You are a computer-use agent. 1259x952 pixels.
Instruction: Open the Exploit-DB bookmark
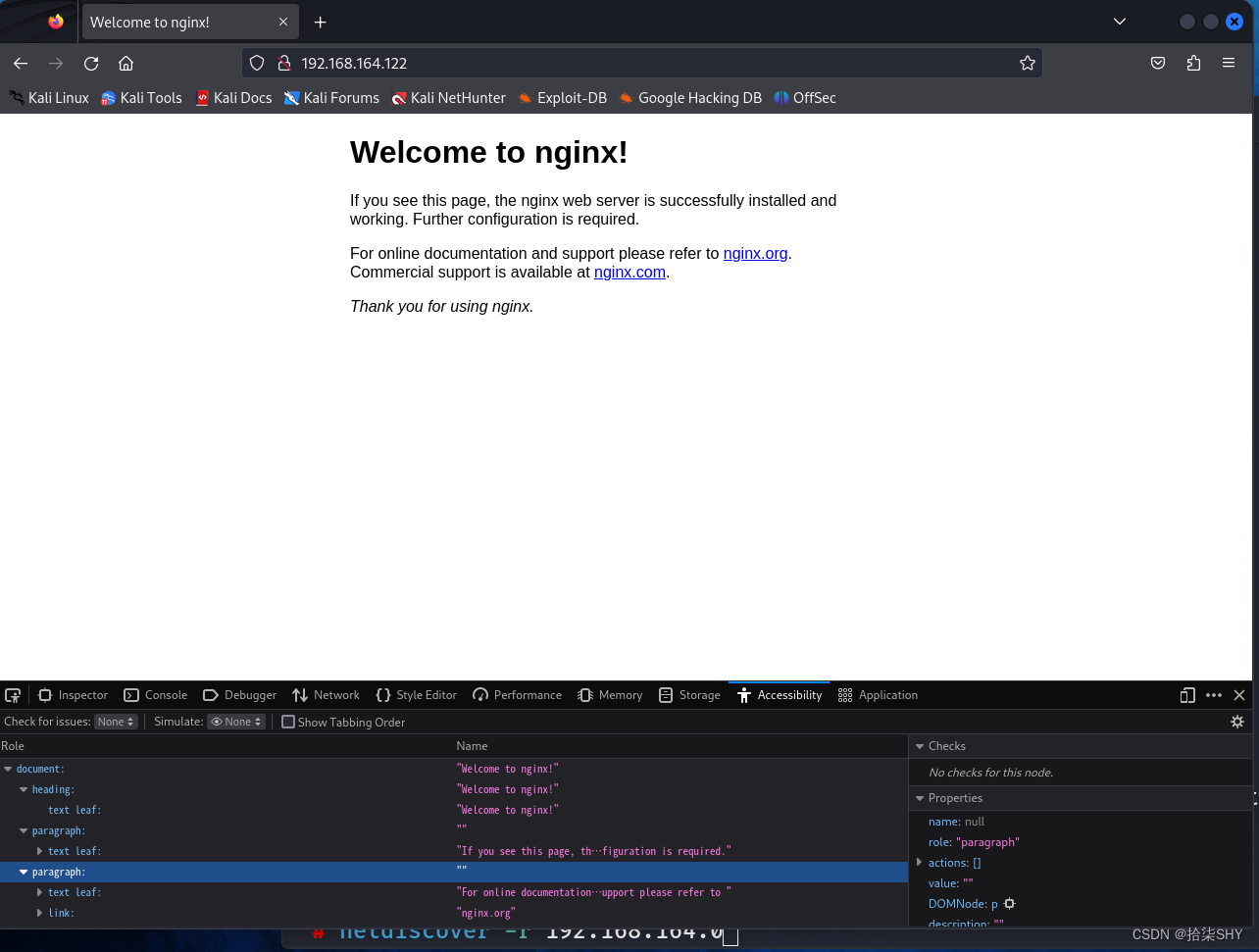click(x=563, y=98)
